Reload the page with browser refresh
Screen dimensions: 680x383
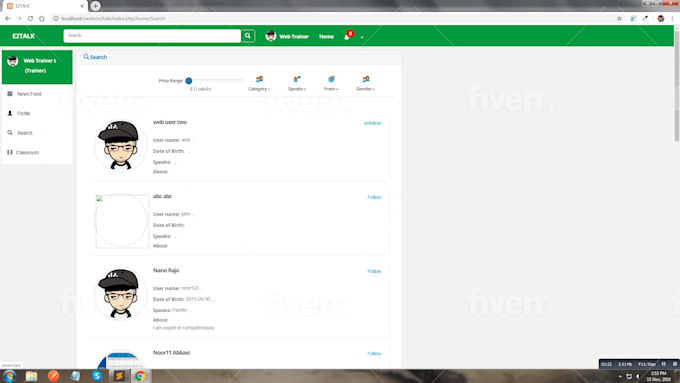click(x=30, y=19)
